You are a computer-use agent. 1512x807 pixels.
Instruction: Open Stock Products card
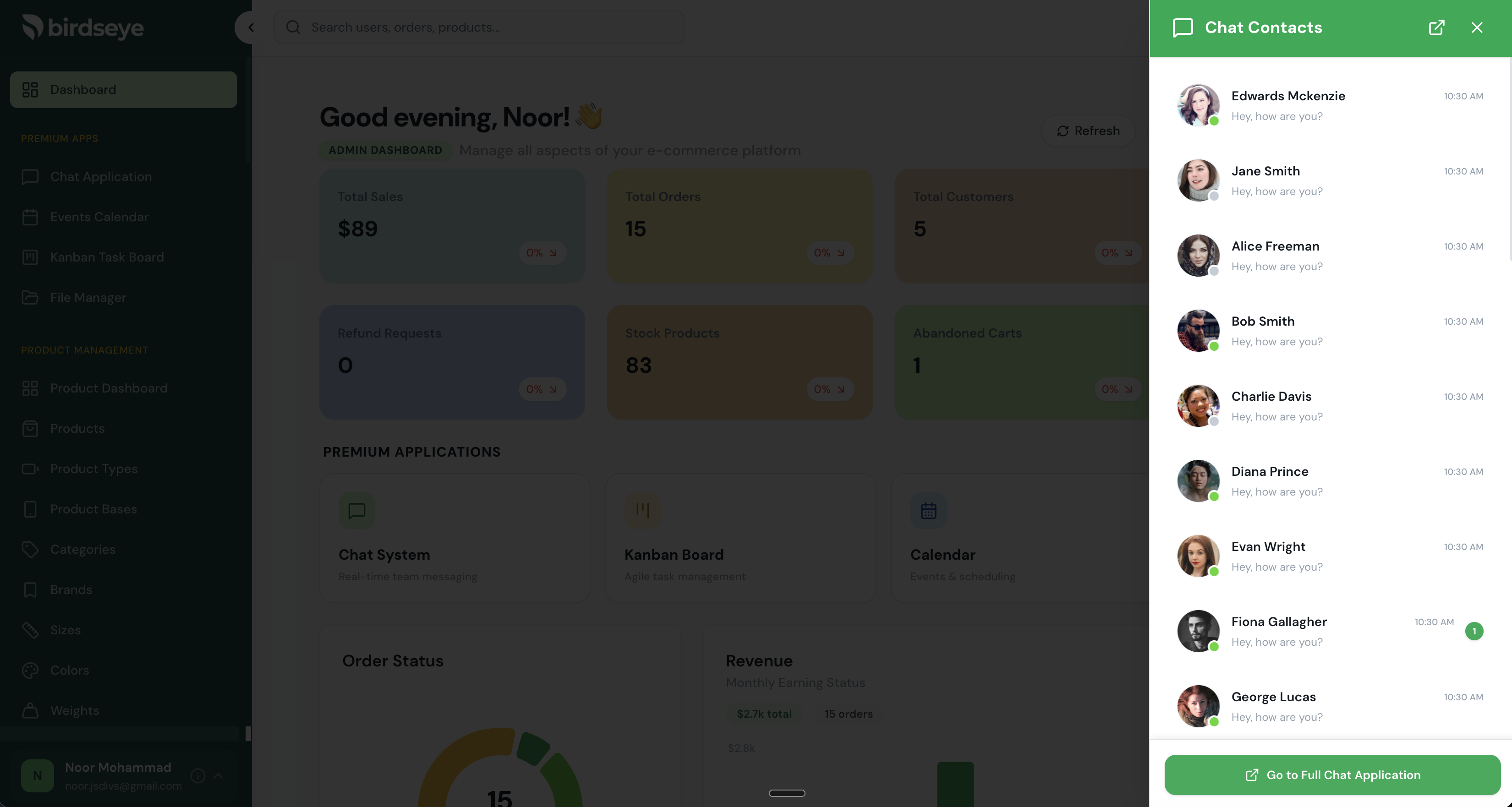click(x=740, y=362)
